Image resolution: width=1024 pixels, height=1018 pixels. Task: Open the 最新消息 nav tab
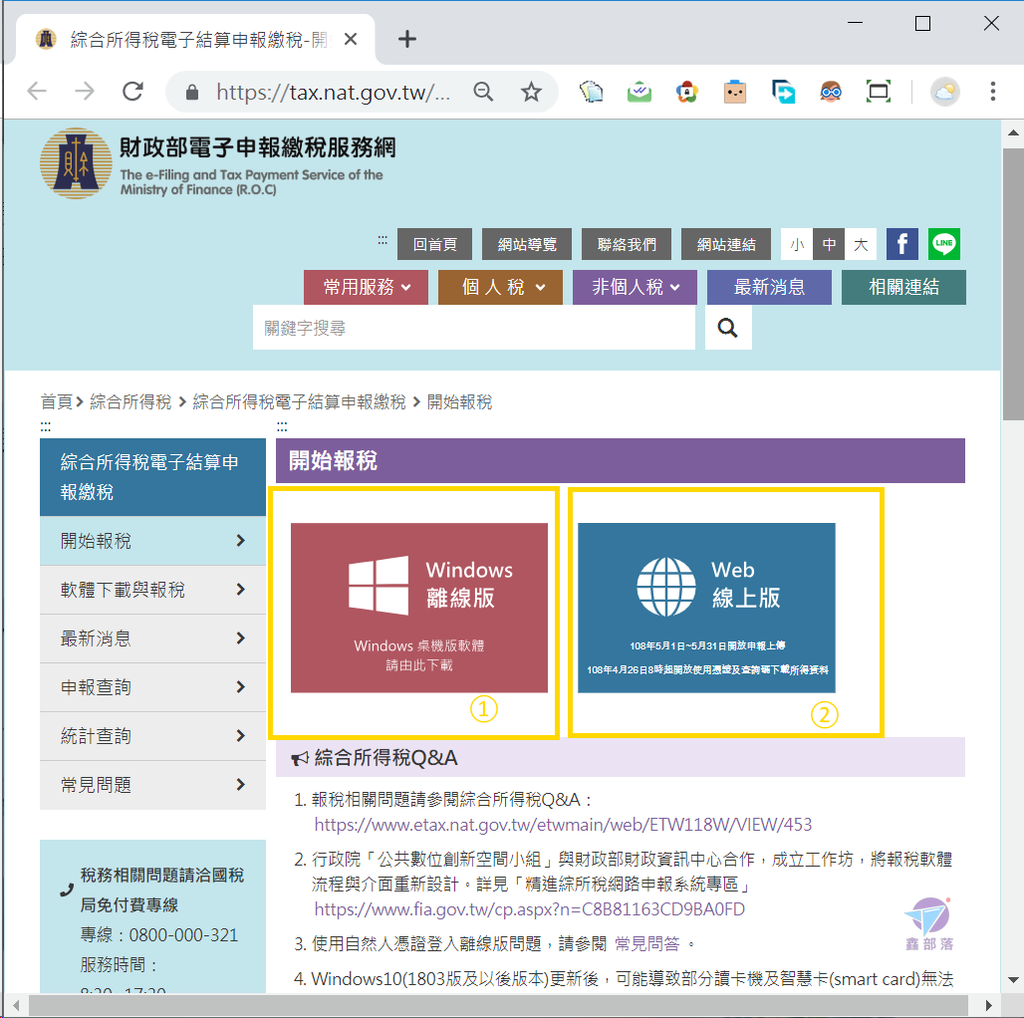[769, 287]
